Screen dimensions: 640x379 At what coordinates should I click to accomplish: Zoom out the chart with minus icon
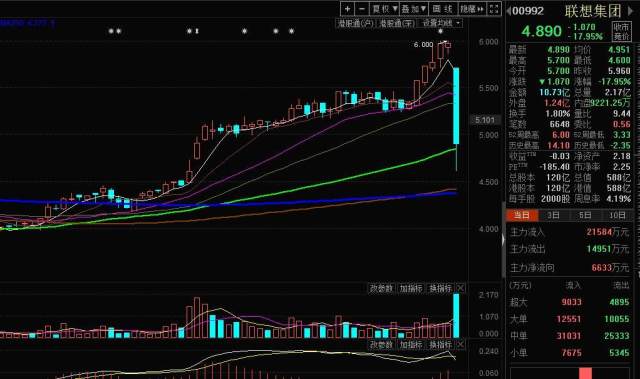point(362,9)
